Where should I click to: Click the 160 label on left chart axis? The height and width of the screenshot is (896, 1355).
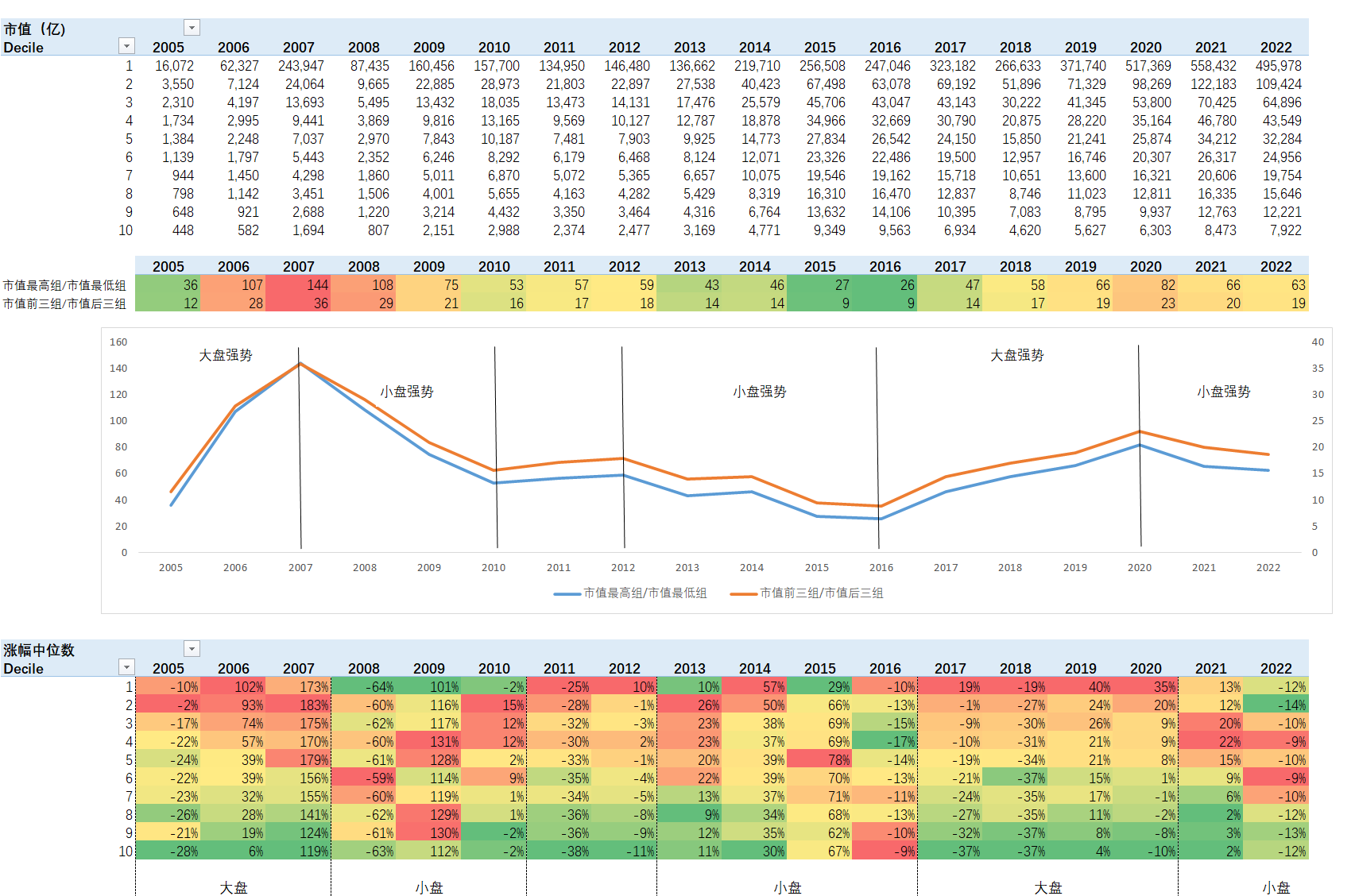[x=118, y=342]
